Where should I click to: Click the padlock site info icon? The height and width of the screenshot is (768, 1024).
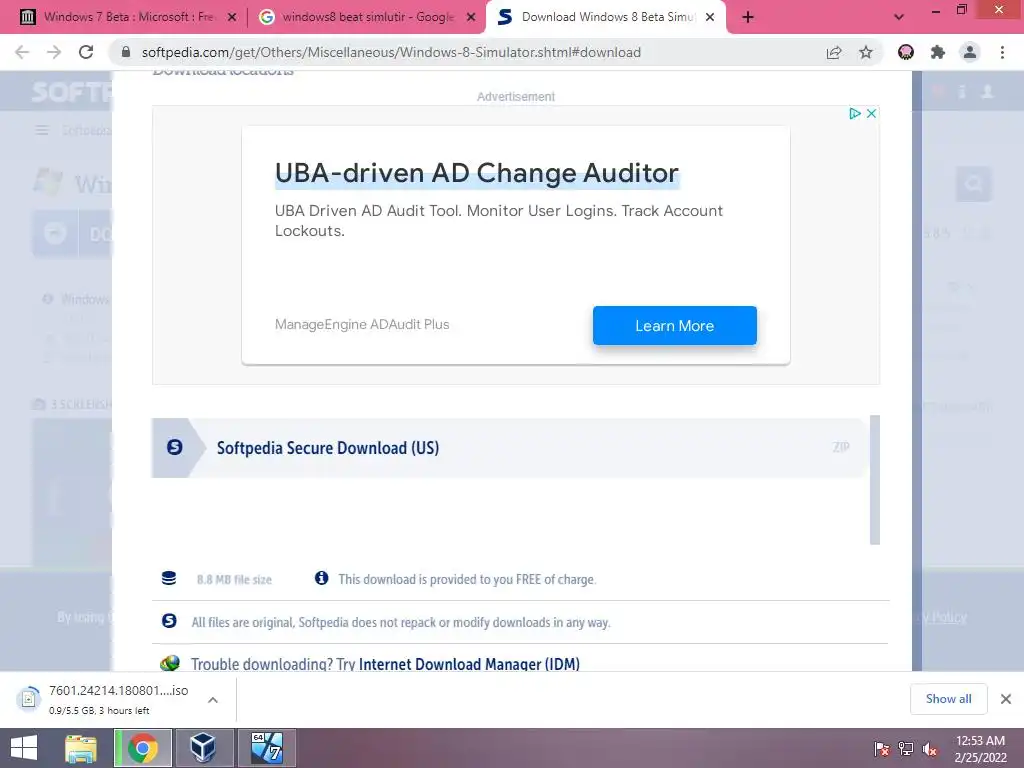tap(126, 52)
